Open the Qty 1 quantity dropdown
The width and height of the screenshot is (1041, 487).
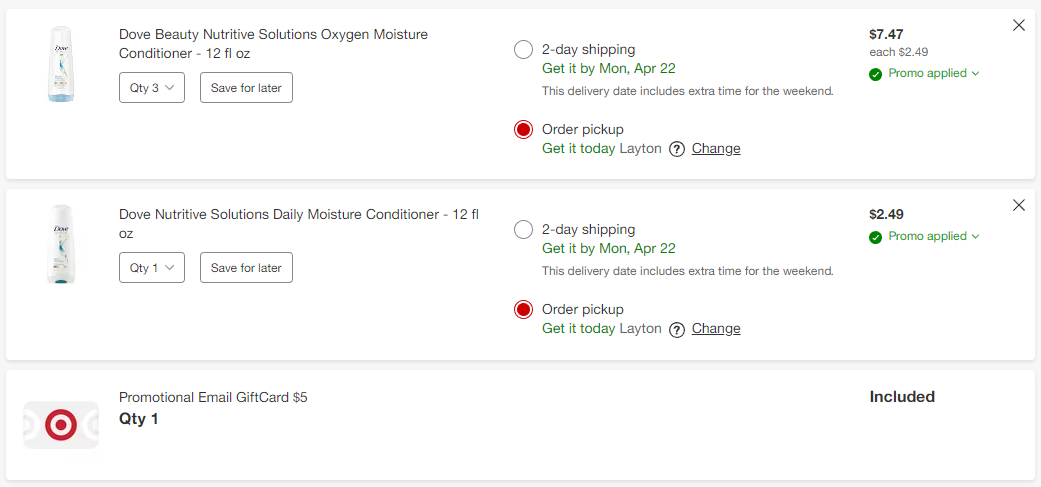(152, 268)
